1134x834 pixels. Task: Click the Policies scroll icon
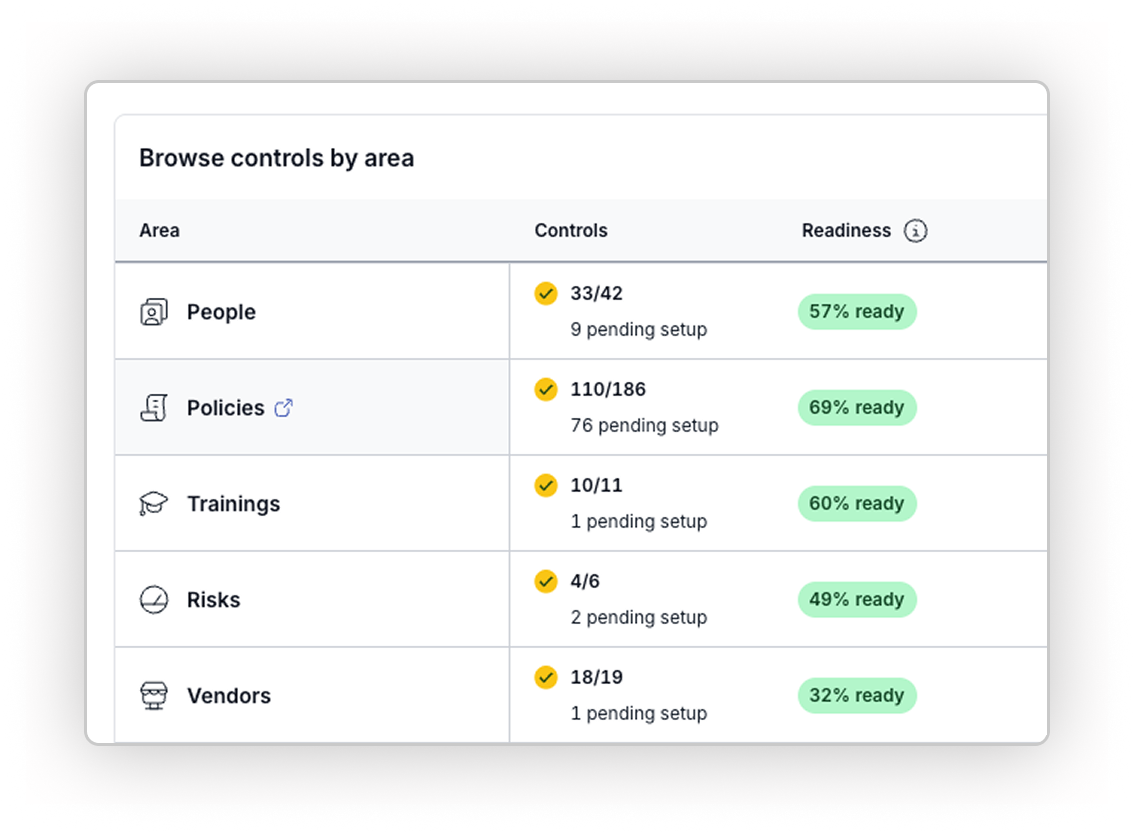coord(153,408)
